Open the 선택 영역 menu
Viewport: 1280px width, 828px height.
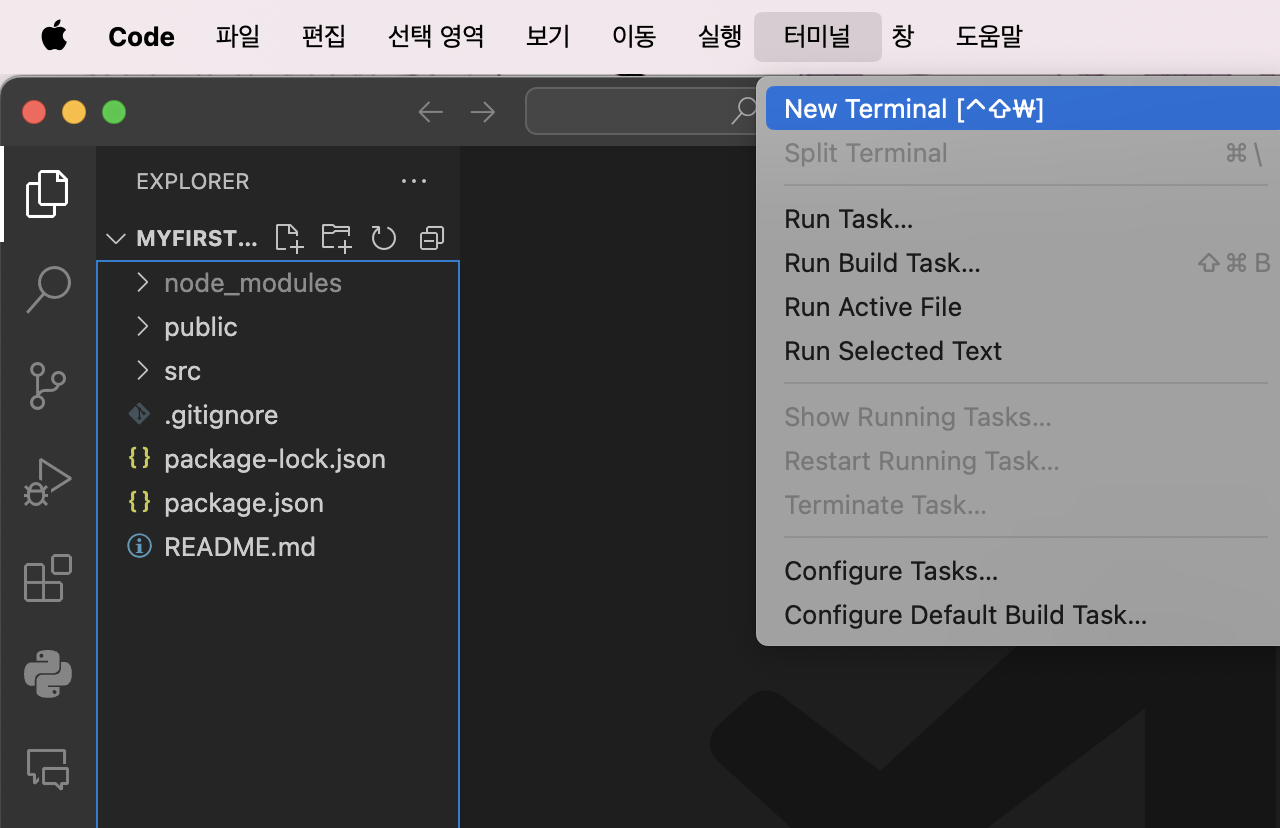[x=436, y=37]
